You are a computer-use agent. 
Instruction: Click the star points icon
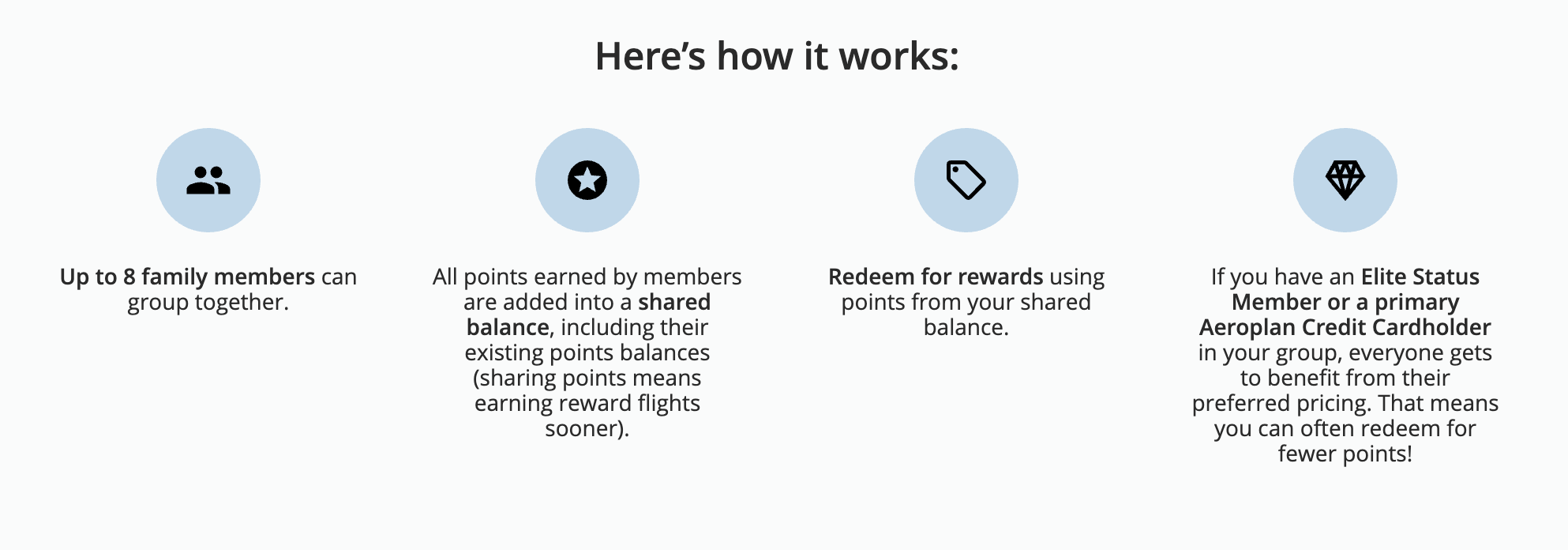click(x=587, y=180)
